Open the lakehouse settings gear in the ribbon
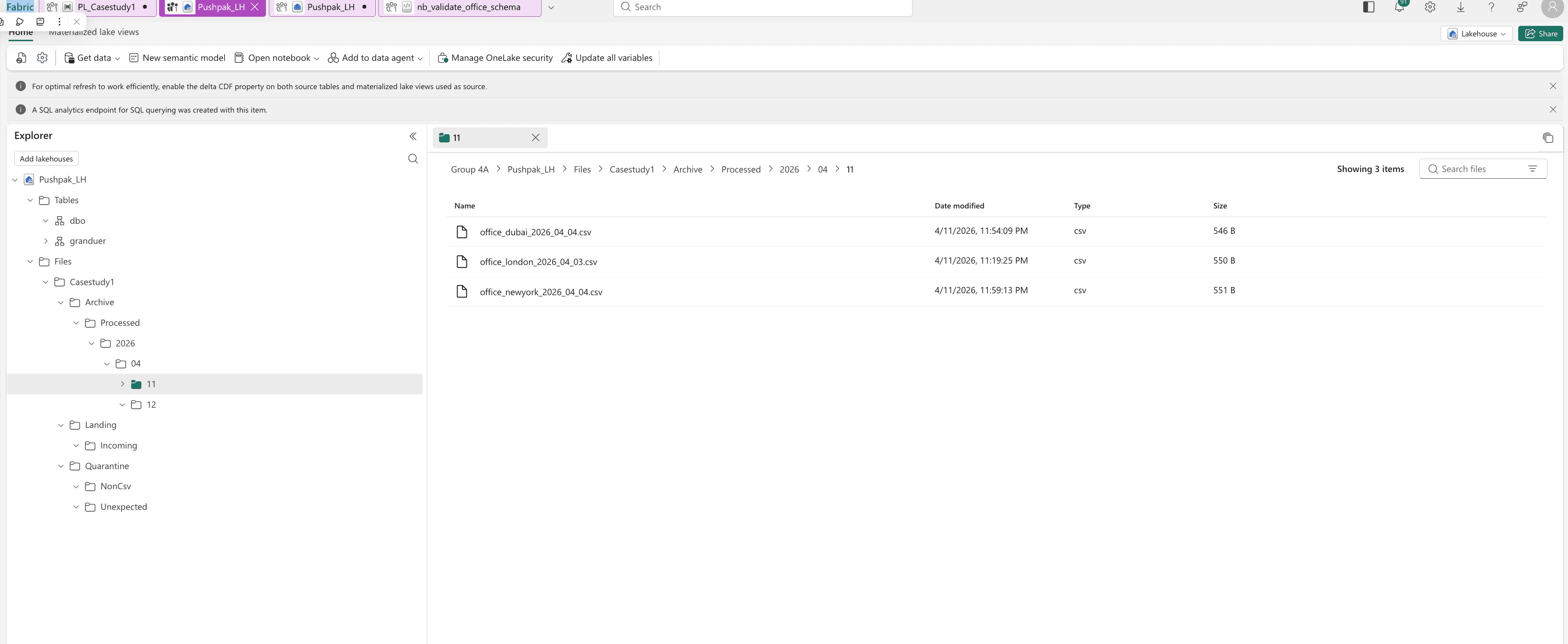Image resolution: width=1568 pixels, height=644 pixels. (x=42, y=58)
